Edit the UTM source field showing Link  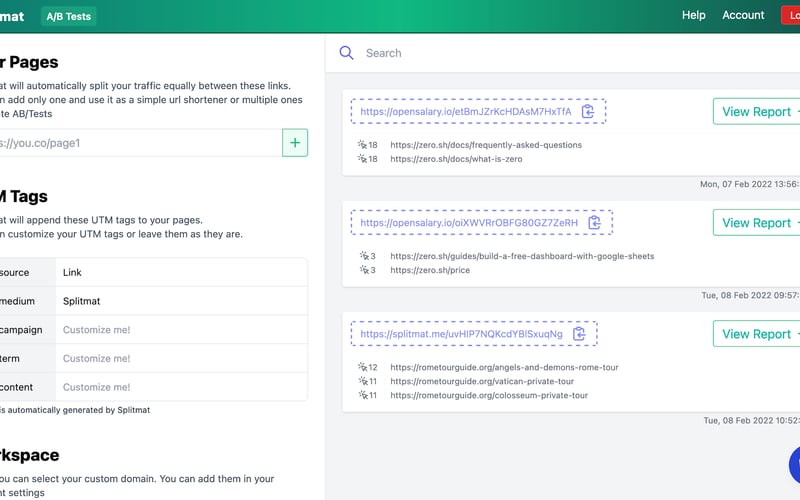pyautogui.click(x=182, y=272)
